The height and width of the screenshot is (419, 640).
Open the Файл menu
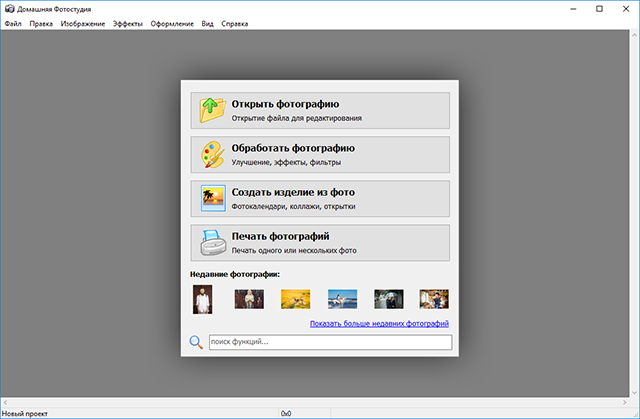(13, 24)
